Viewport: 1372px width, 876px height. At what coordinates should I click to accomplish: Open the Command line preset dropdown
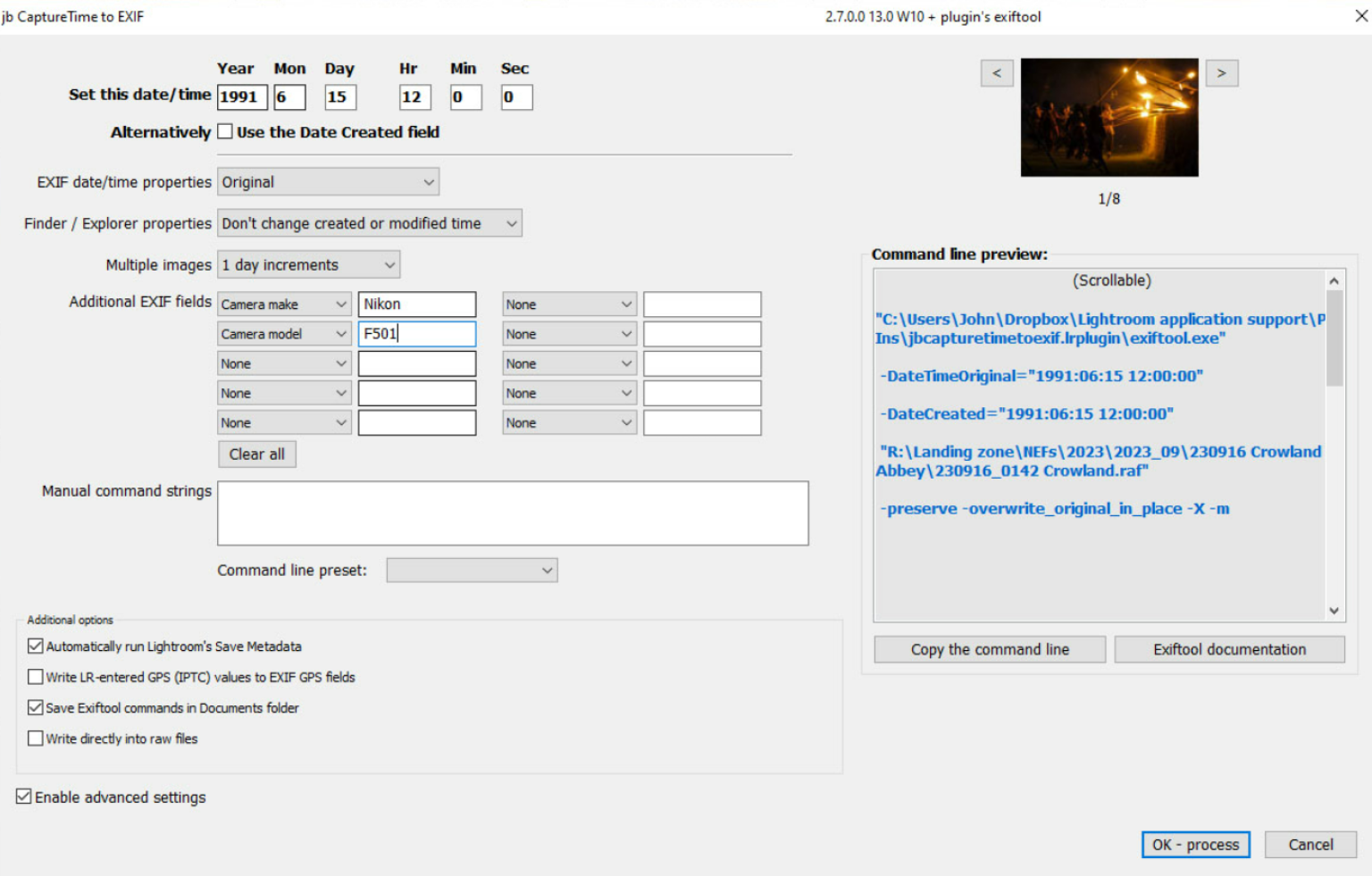[x=472, y=571]
